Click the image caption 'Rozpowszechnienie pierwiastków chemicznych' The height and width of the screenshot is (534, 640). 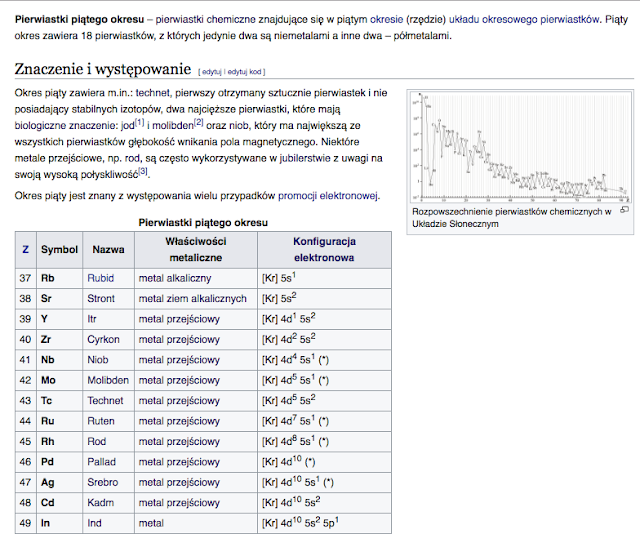point(511,218)
